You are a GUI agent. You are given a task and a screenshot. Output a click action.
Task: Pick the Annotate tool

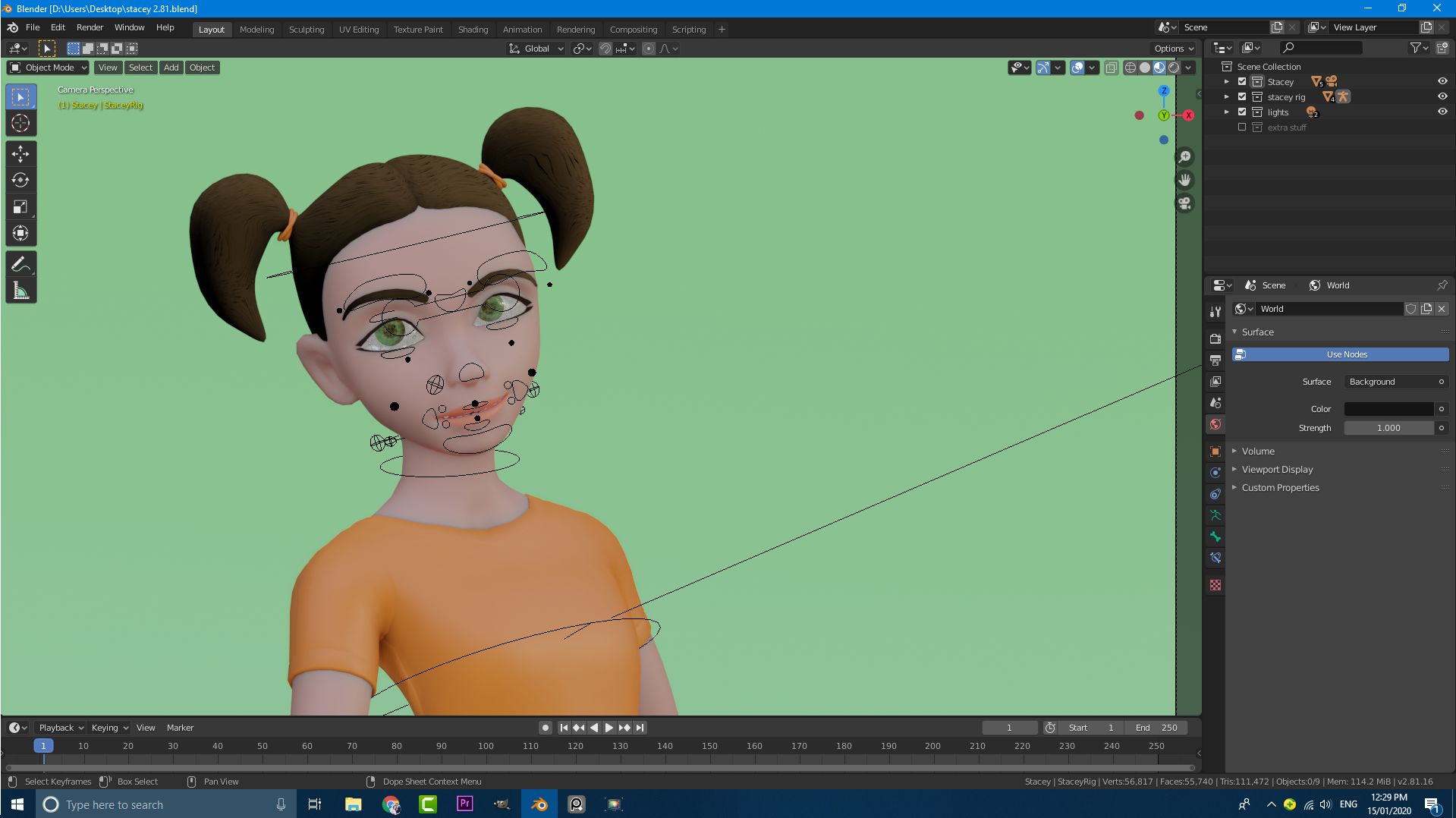point(20,263)
